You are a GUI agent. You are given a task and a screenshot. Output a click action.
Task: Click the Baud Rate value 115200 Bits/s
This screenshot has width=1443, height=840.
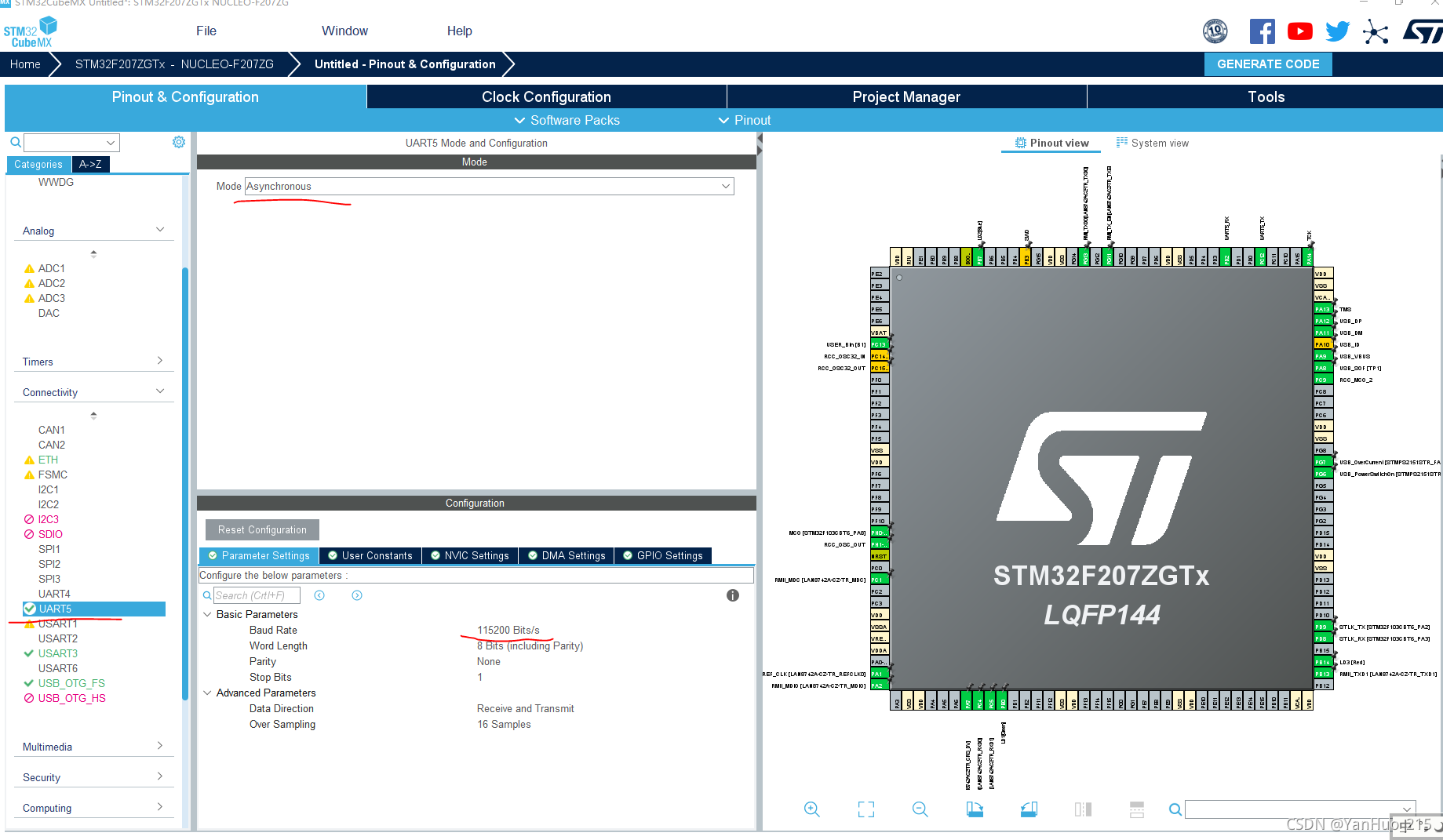coord(508,630)
